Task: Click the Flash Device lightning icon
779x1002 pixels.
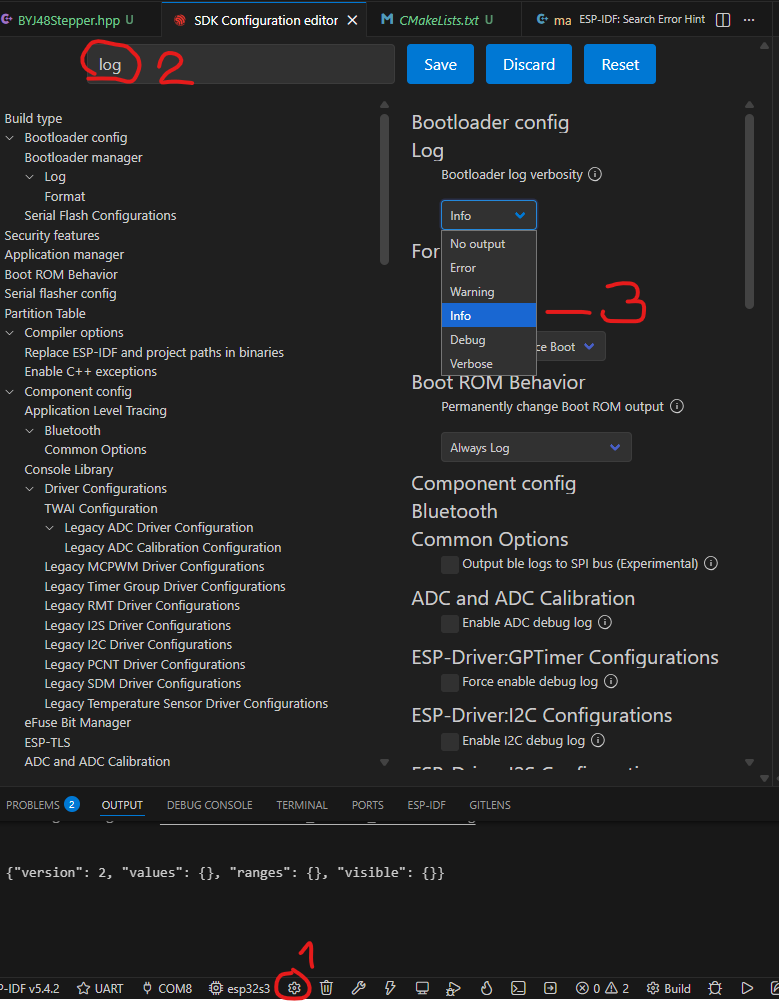Action: [x=390, y=988]
